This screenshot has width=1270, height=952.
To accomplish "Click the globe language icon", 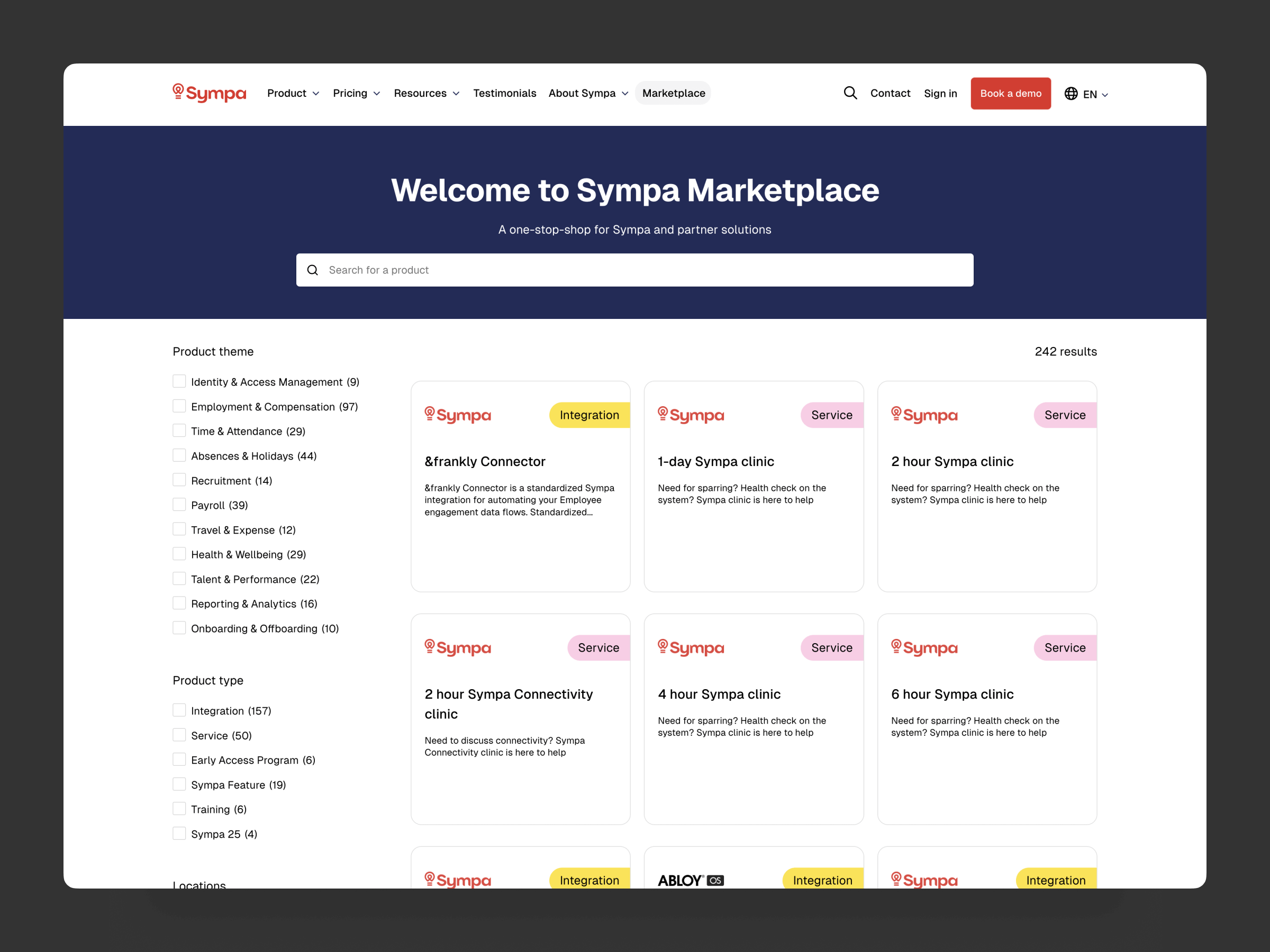I will point(1071,94).
